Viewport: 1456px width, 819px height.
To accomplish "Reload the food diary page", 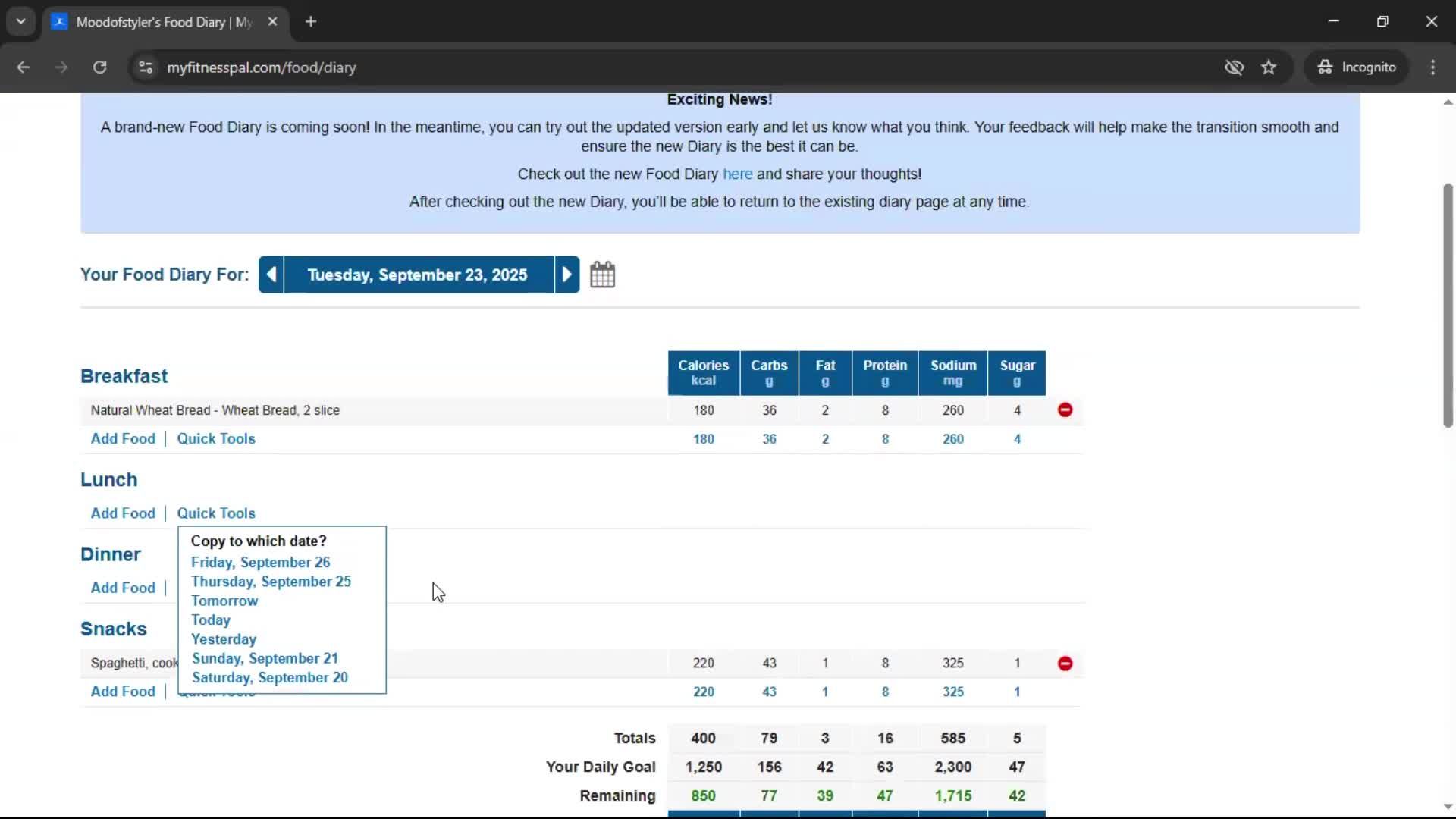I will (x=99, y=67).
